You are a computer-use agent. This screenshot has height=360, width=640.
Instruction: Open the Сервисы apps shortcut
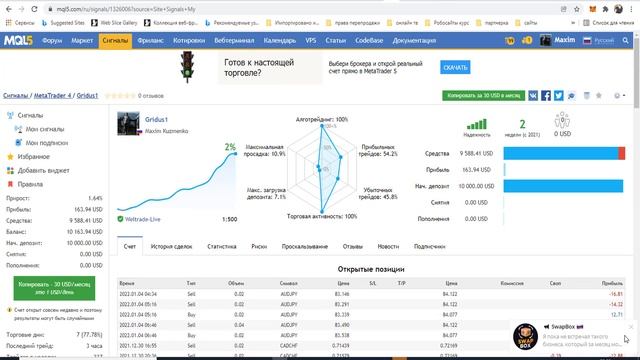point(20,23)
